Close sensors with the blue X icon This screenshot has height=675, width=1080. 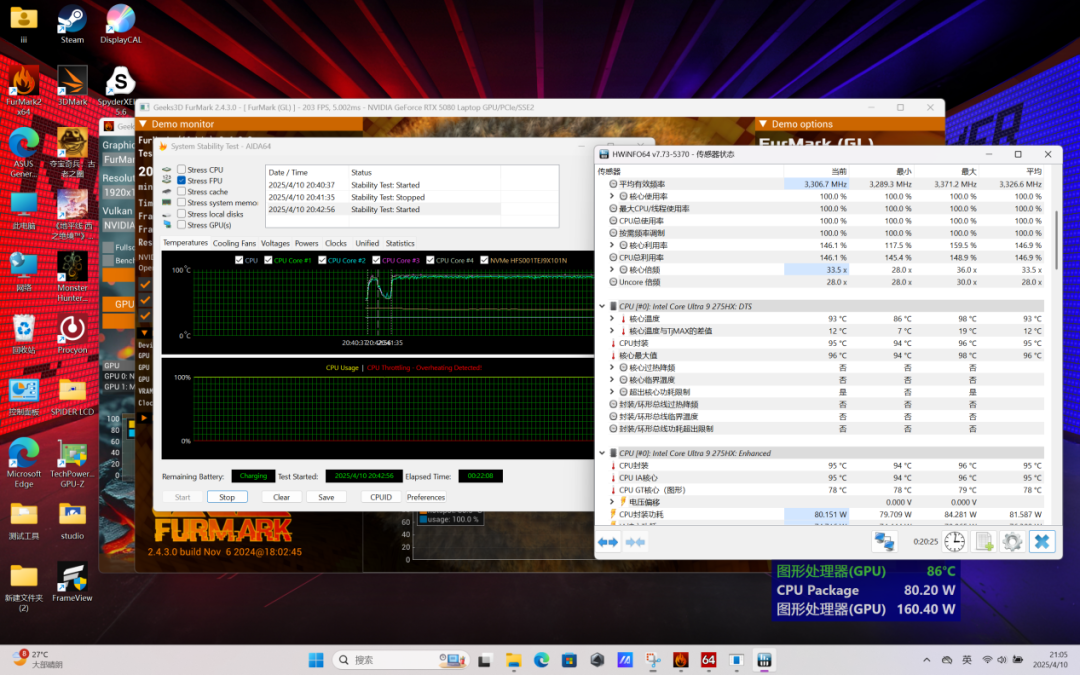pyautogui.click(x=1042, y=541)
